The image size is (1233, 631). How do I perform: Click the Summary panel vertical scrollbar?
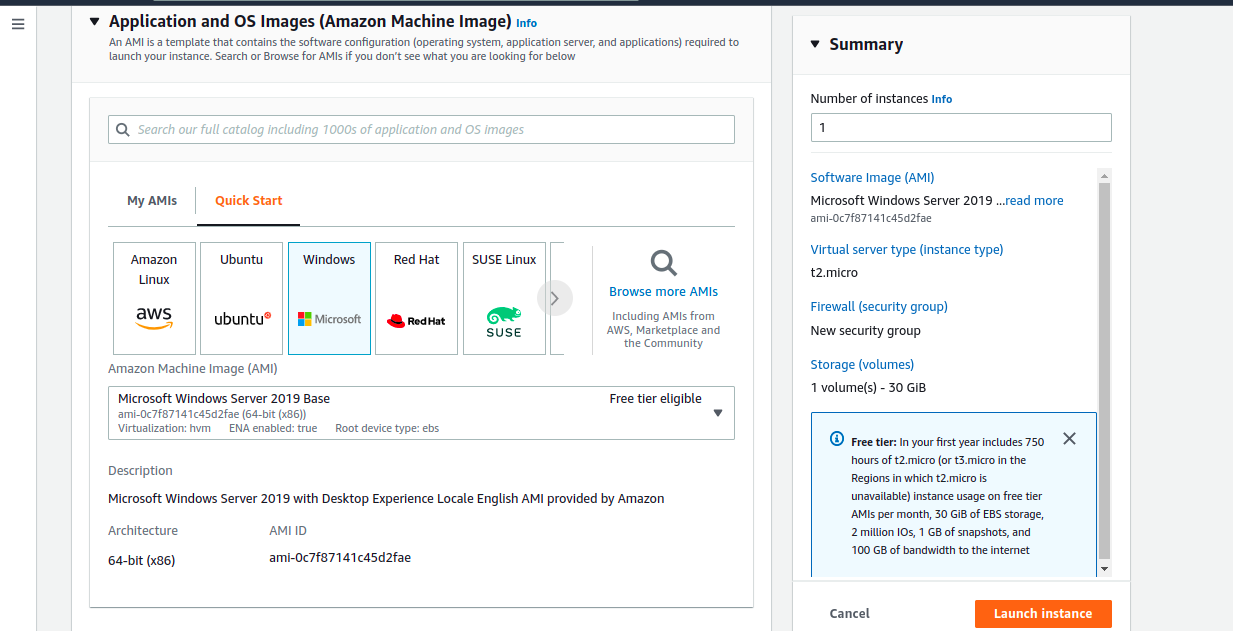point(1105,371)
